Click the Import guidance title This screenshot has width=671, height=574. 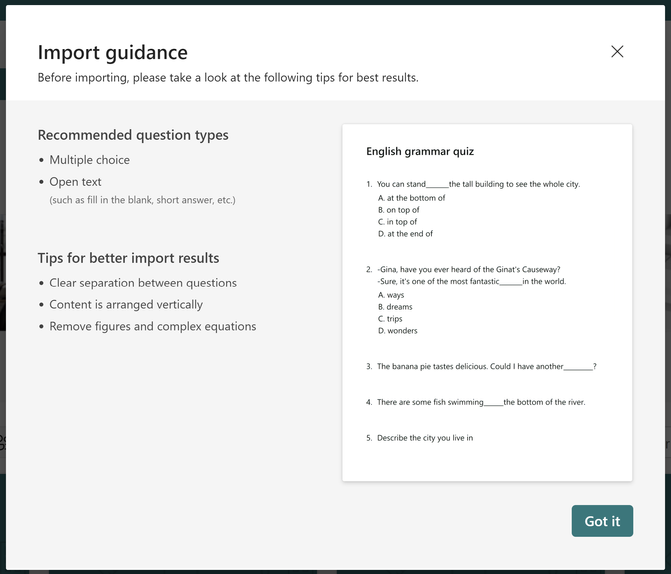point(112,53)
